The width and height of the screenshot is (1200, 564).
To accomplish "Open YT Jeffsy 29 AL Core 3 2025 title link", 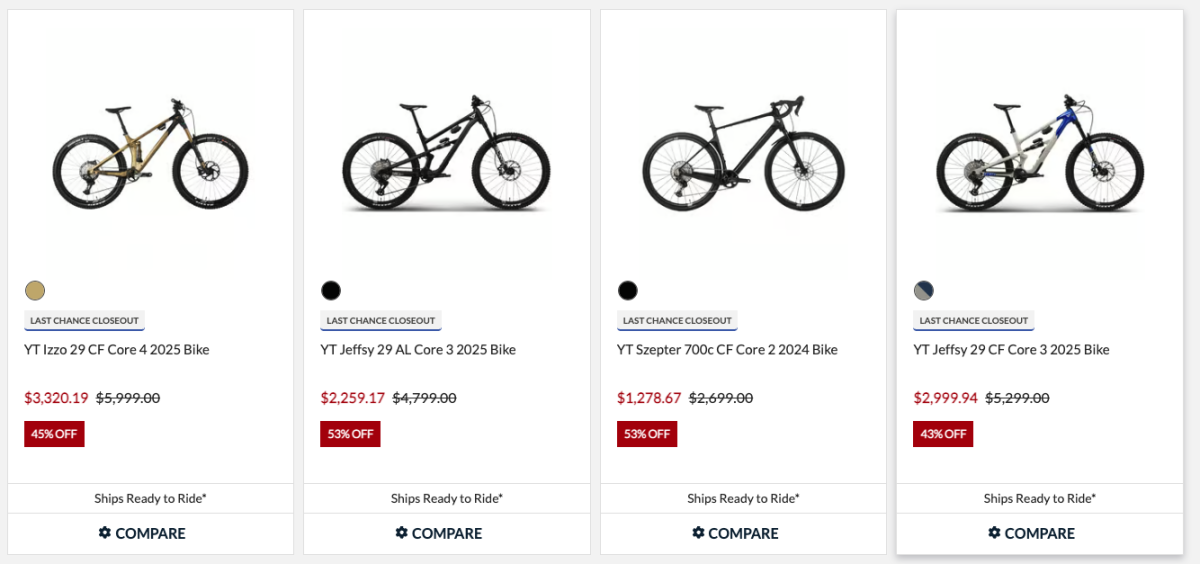I will pyautogui.click(x=418, y=350).
